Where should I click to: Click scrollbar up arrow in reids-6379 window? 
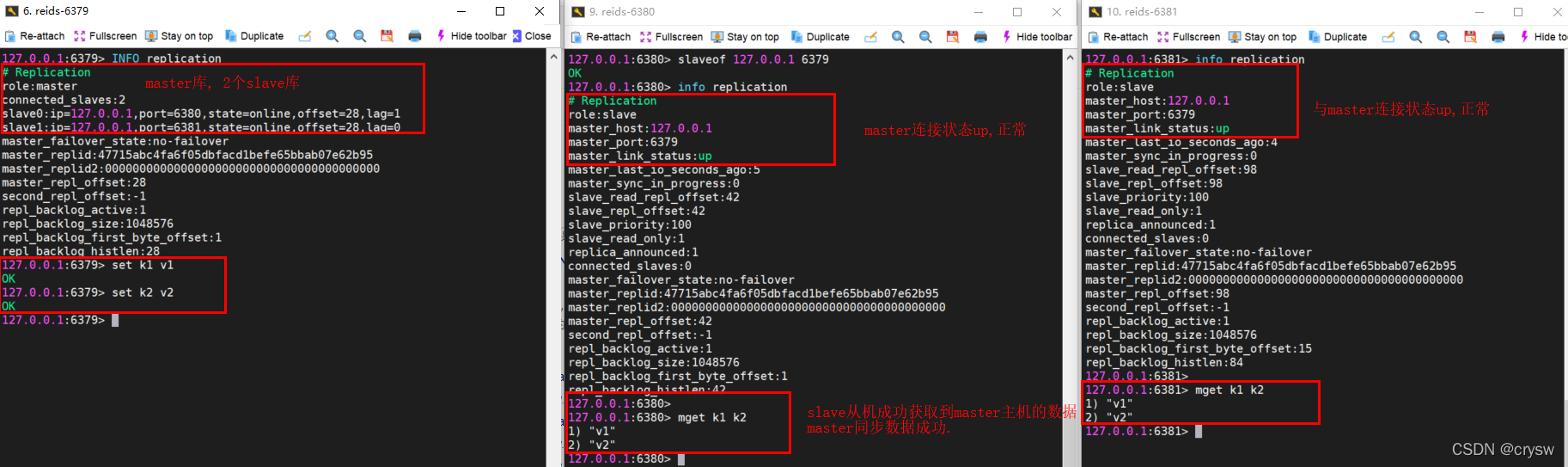[553, 57]
